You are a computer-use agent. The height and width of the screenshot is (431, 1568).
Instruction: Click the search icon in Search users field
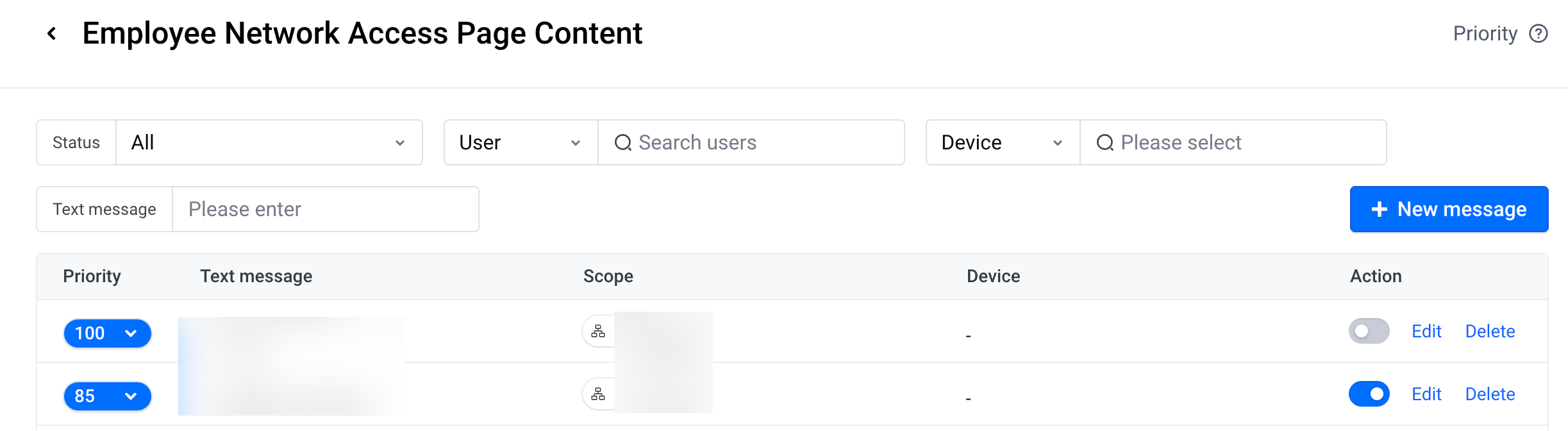coord(623,142)
